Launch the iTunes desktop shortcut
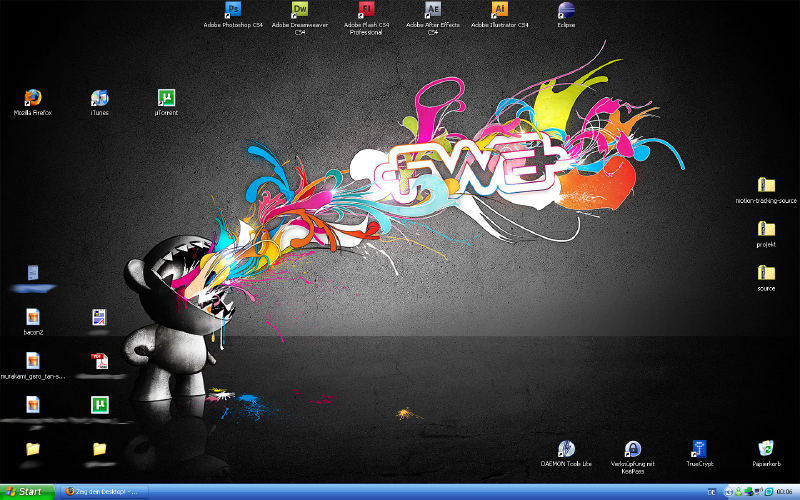This screenshot has height=500, width=800. 99,102
